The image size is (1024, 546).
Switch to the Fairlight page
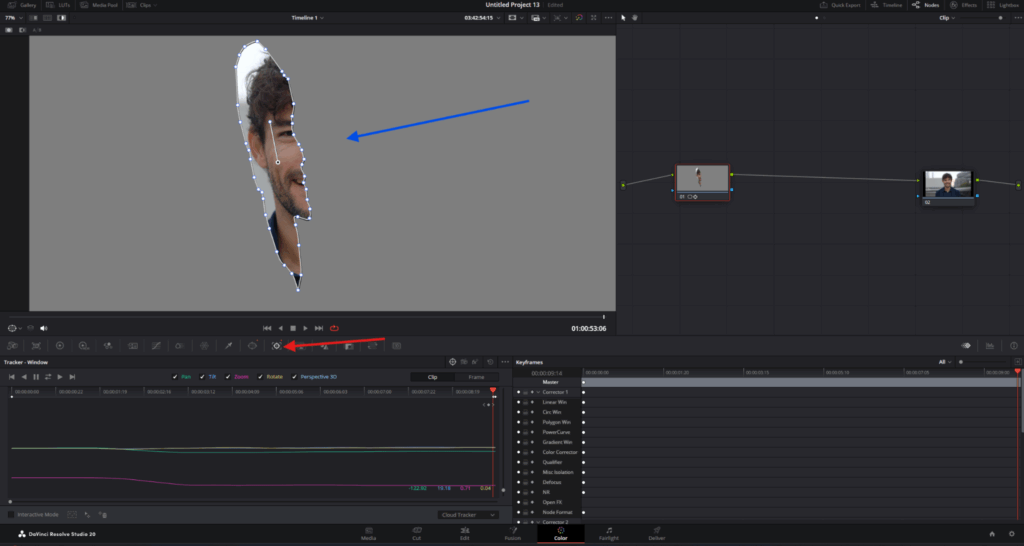[608, 533]
